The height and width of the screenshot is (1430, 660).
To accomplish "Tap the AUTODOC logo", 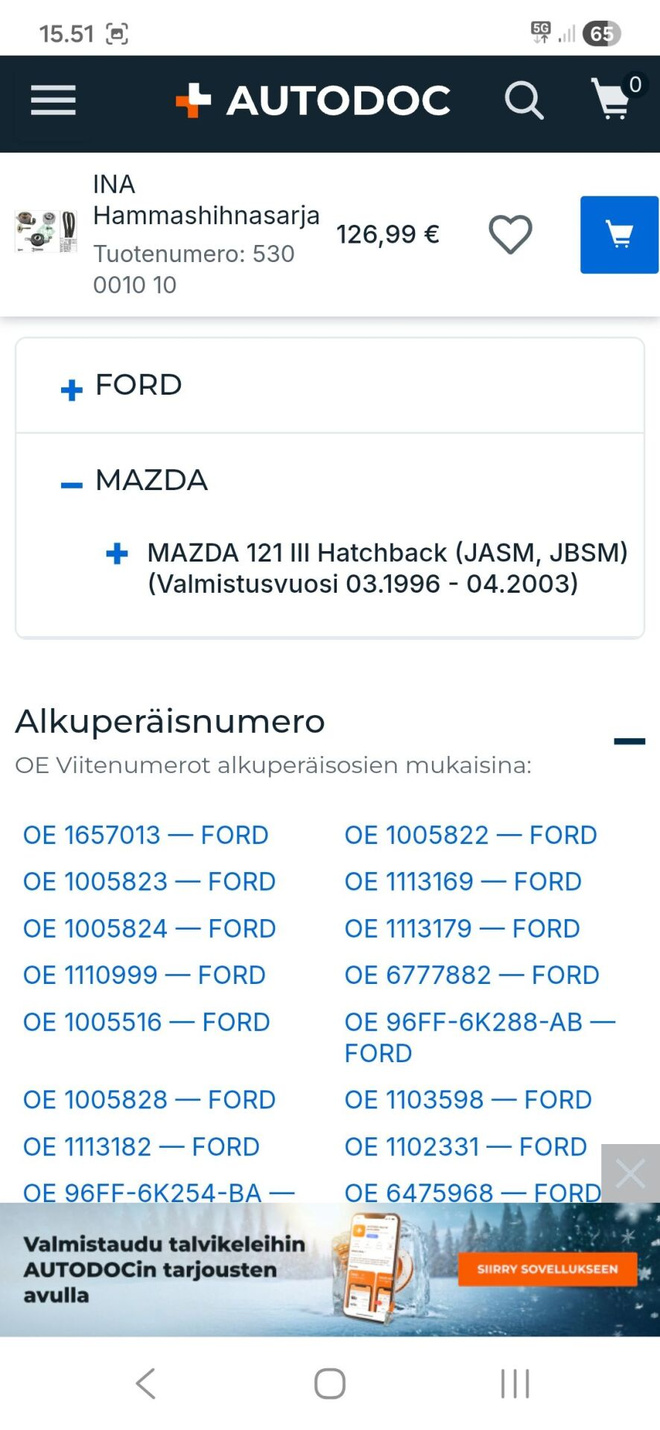I will [313, 101].
